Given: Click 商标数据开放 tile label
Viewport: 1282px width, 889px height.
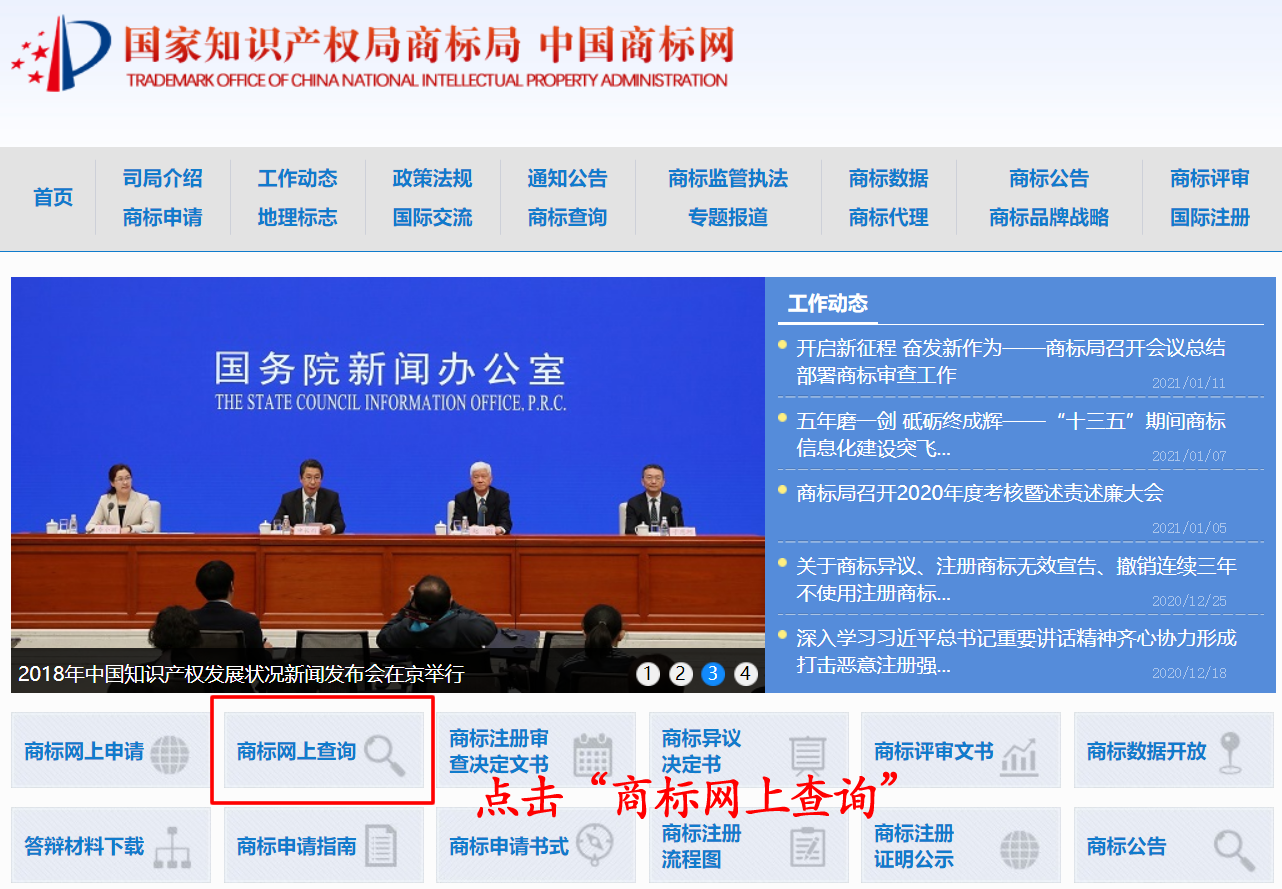Looking at the screenshot, I should (1147, 751).
